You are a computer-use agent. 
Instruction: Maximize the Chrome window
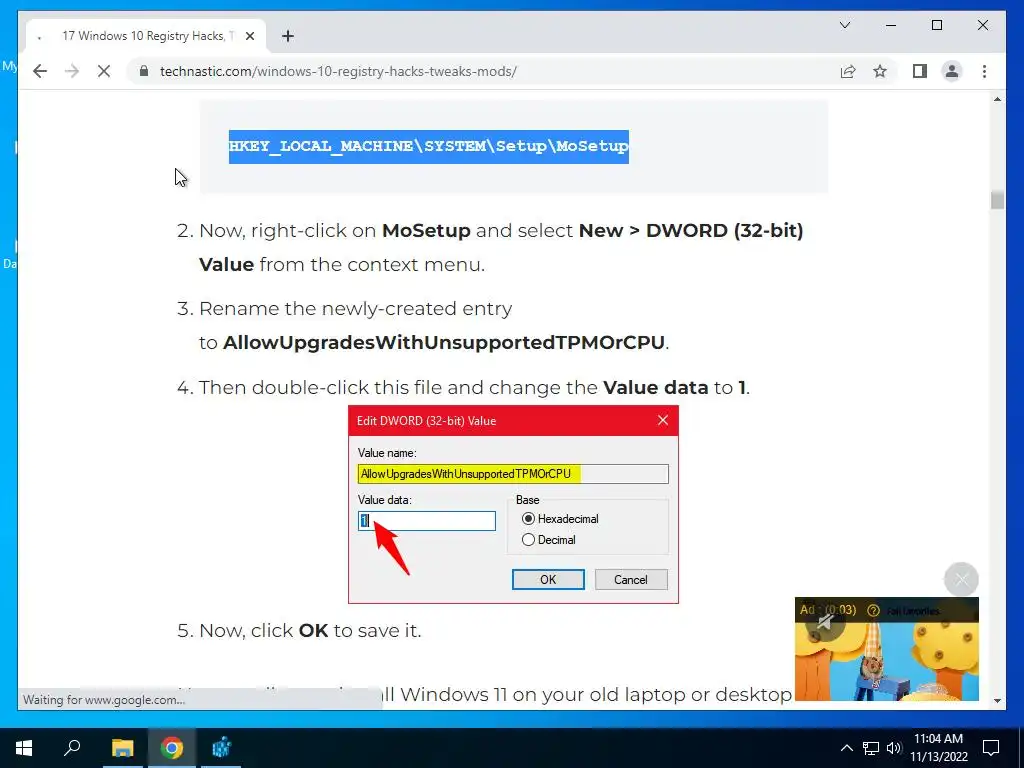[936, 25]
